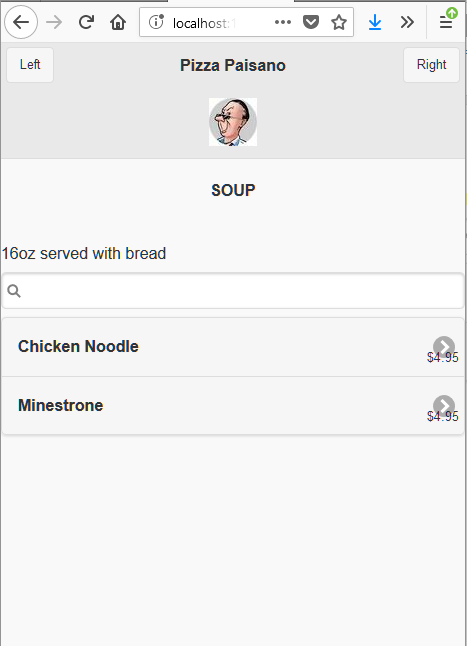Bookmark this page with the star
The width and height of the screenshot is (467, 646).
coord(339,22)
